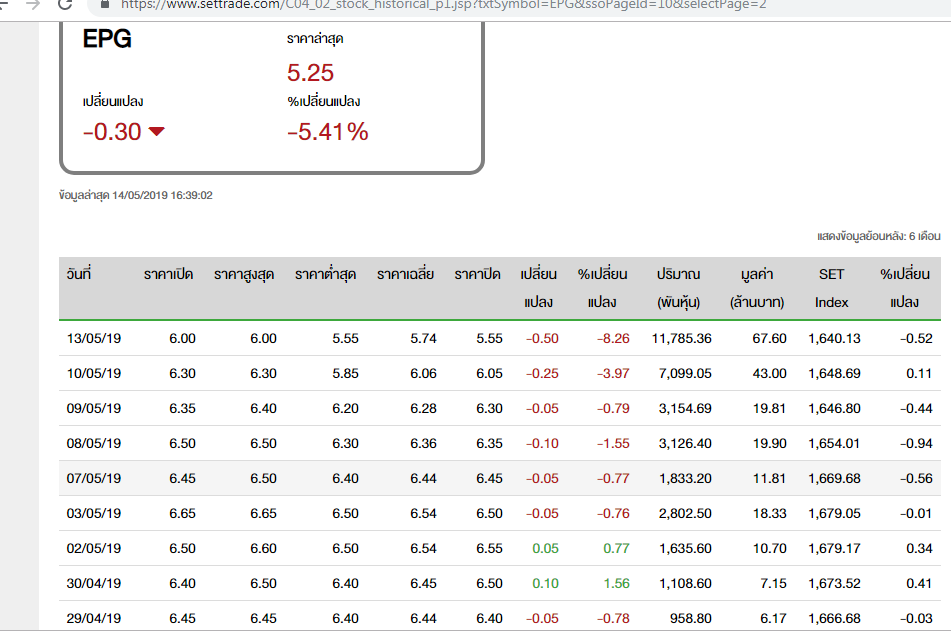Click percent change -8.26 value
951x631 pixels.
(613, 339)
